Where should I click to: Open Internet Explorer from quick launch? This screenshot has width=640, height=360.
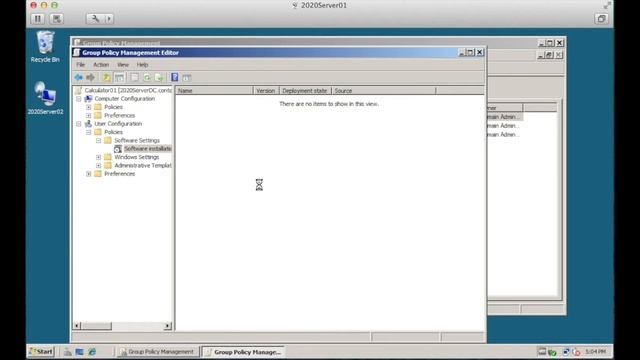(x=92, y=352)
